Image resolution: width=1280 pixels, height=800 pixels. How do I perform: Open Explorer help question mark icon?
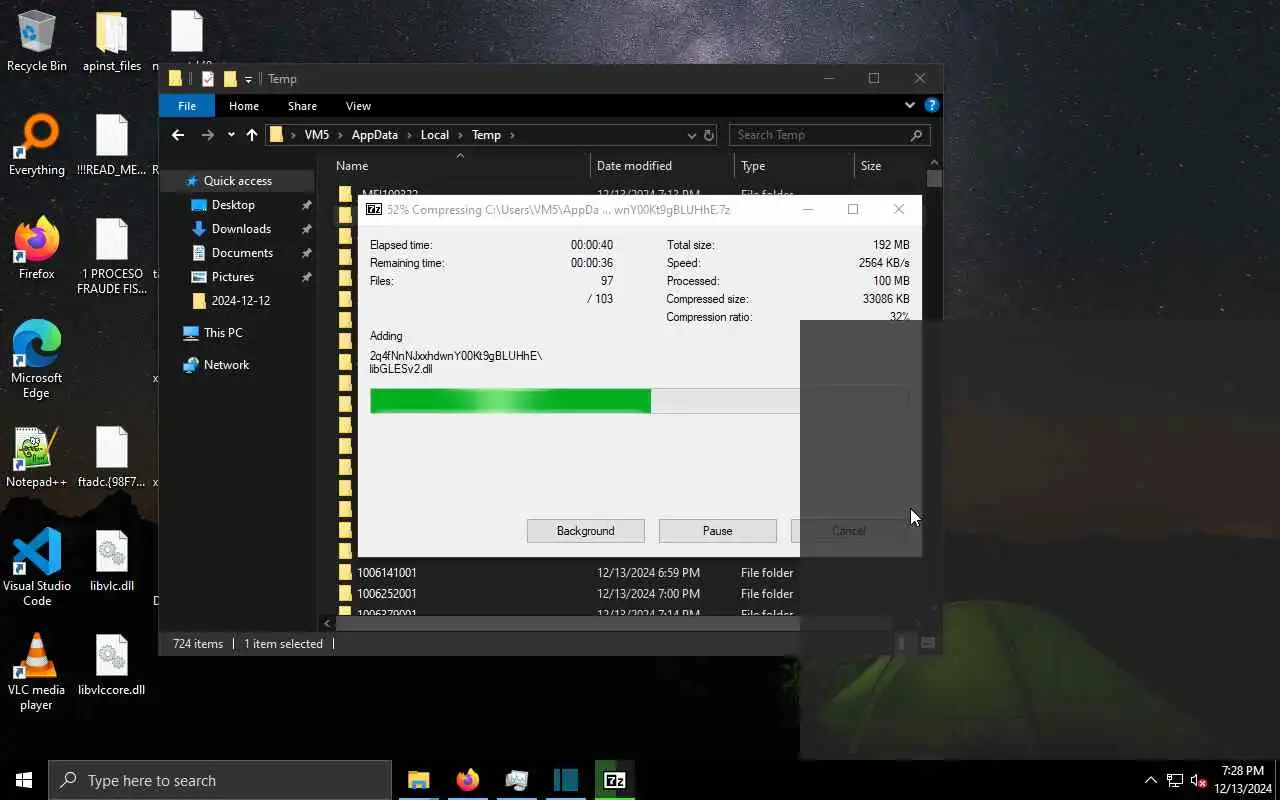point(932,105)
